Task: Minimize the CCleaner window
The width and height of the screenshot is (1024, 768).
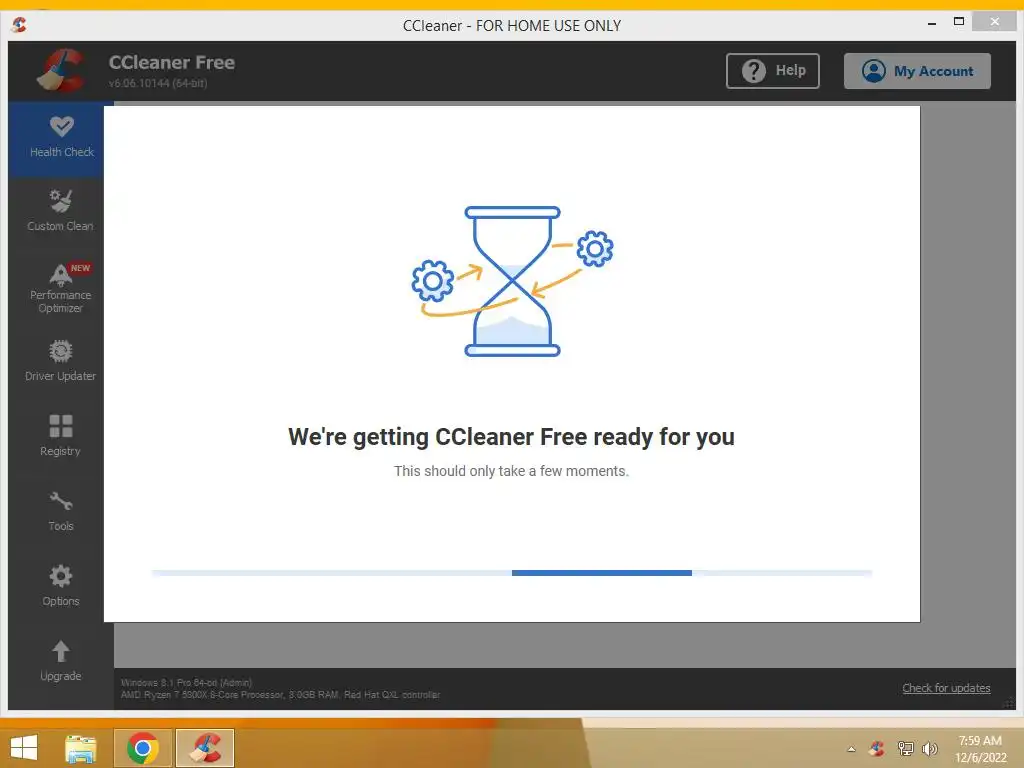Action: (x=932, y=23)
